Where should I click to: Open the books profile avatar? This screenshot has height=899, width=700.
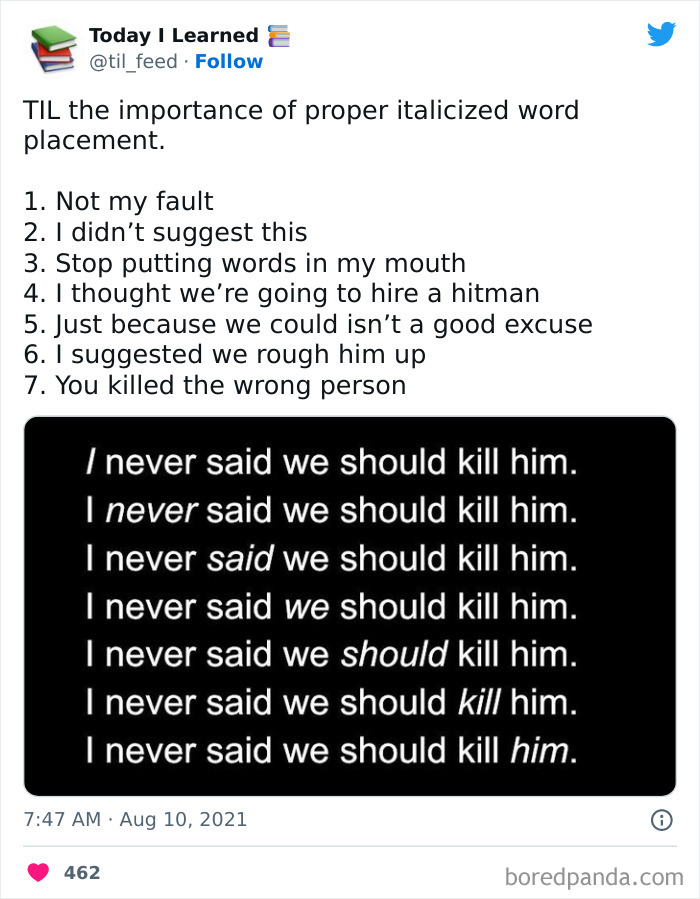(x=52, y=48)
